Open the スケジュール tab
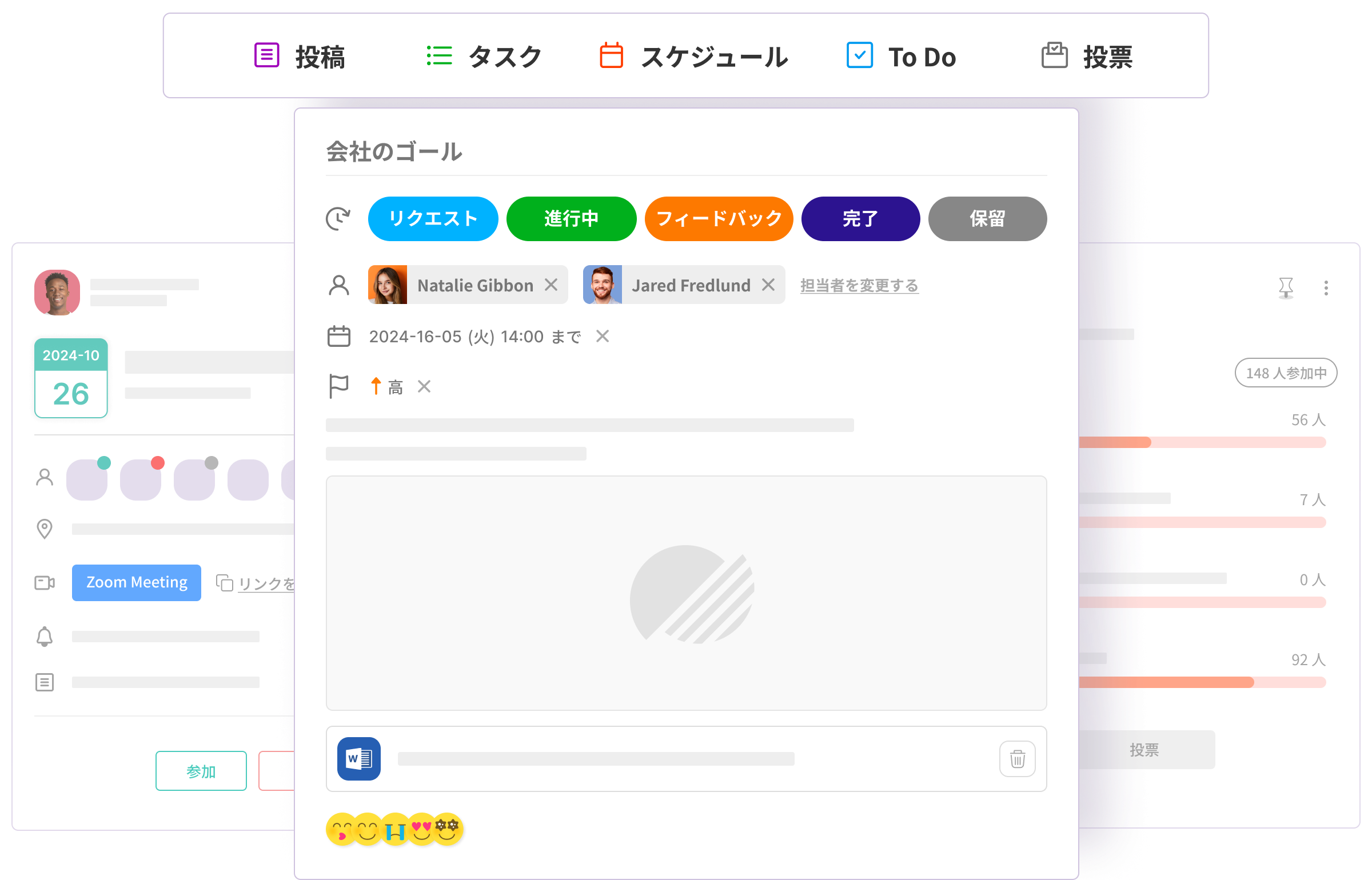Screen dimensions: 1372x880 pyautogui.click(x=694, y=57)
